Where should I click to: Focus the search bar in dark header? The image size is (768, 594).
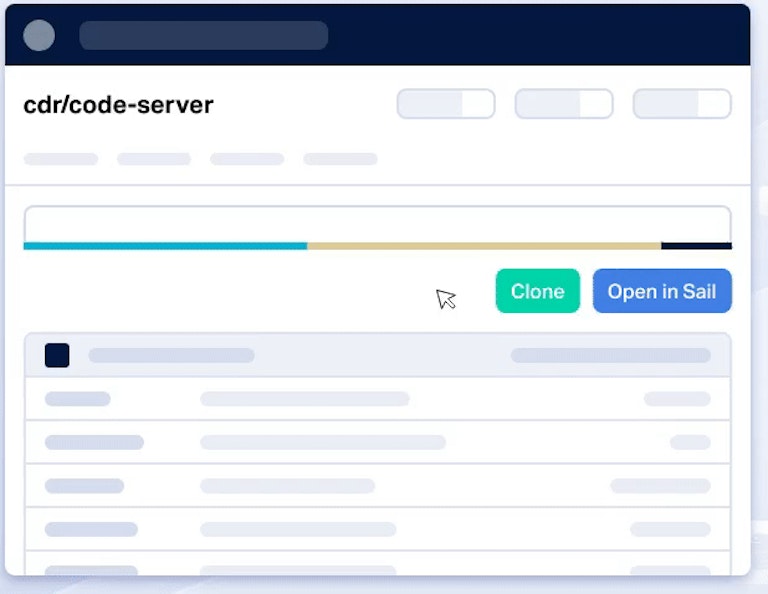204,35
